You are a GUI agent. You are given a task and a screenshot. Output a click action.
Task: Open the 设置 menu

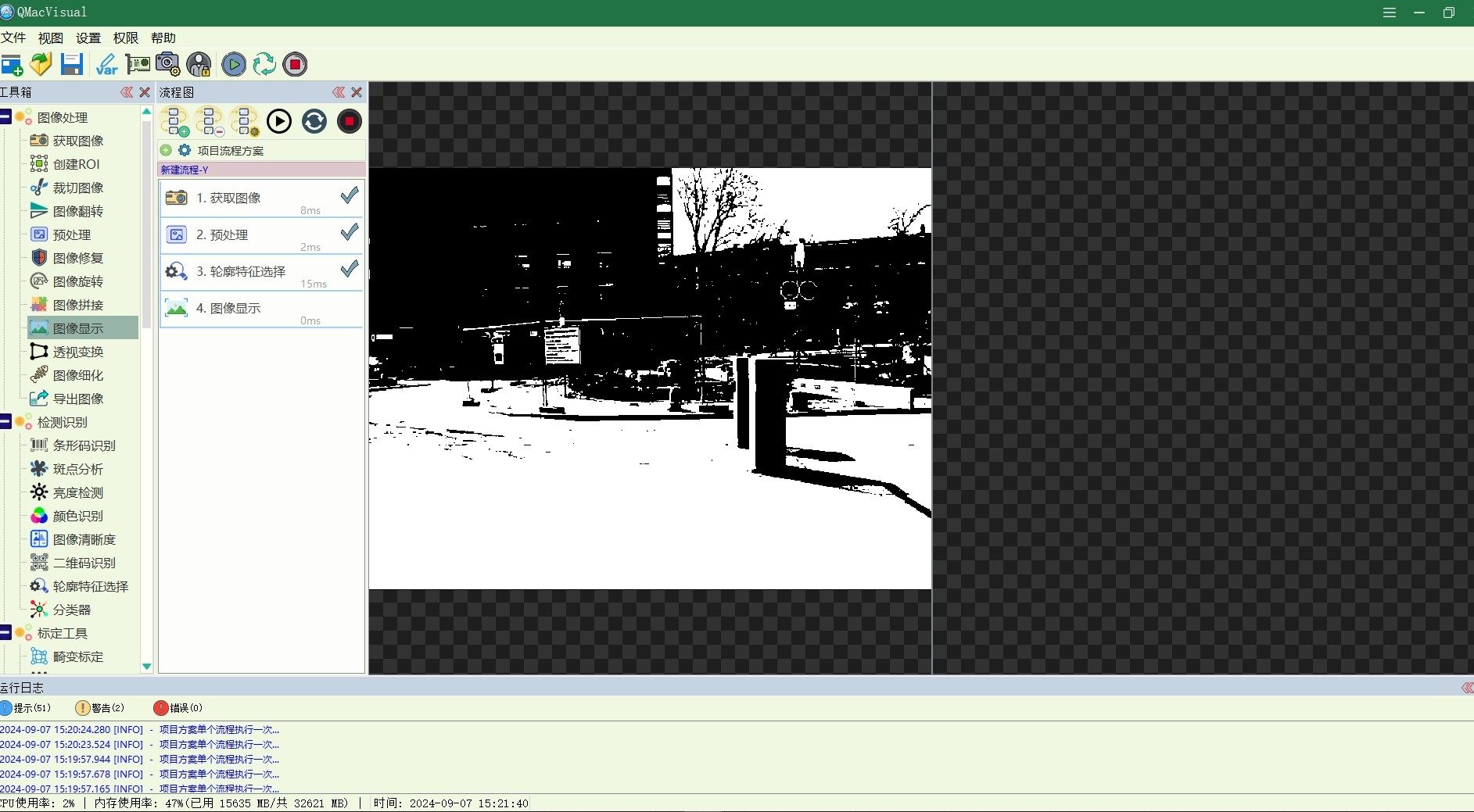pyautogui.click(x=88, y=38)
